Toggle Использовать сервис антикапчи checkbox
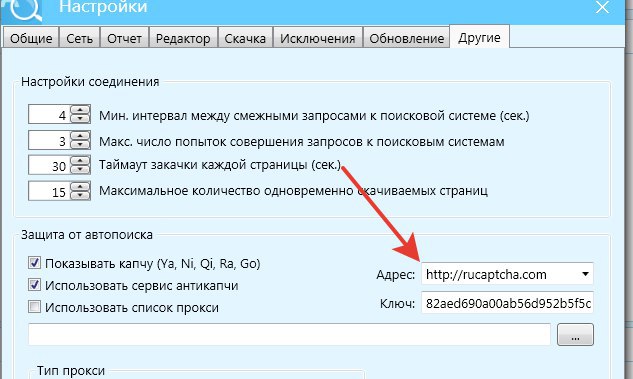 [x=34, y=285]
